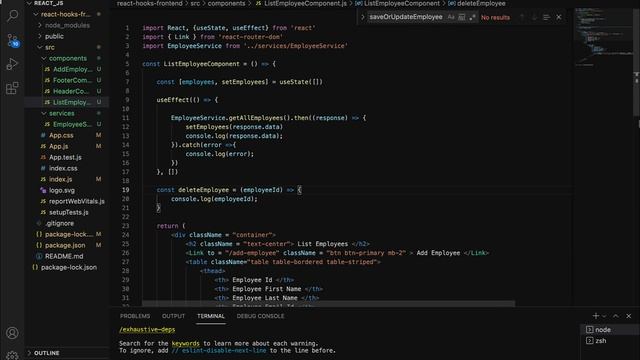The height and width of the screenshot is (360, 640).
Task: Expand the node_modules folder
Action: click(67, 25)
